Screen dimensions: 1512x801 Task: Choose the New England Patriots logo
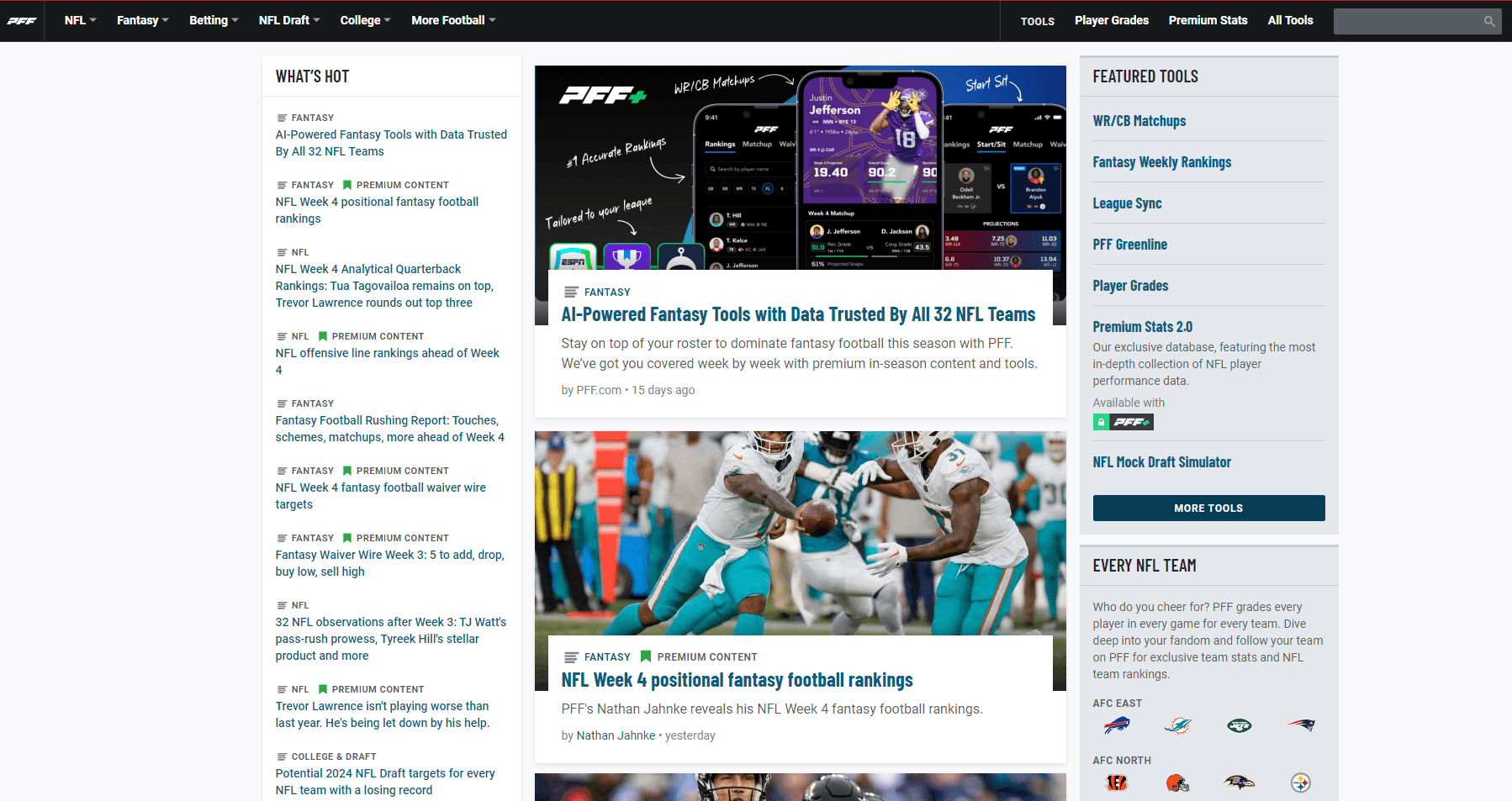click(x=1301, y=725)
